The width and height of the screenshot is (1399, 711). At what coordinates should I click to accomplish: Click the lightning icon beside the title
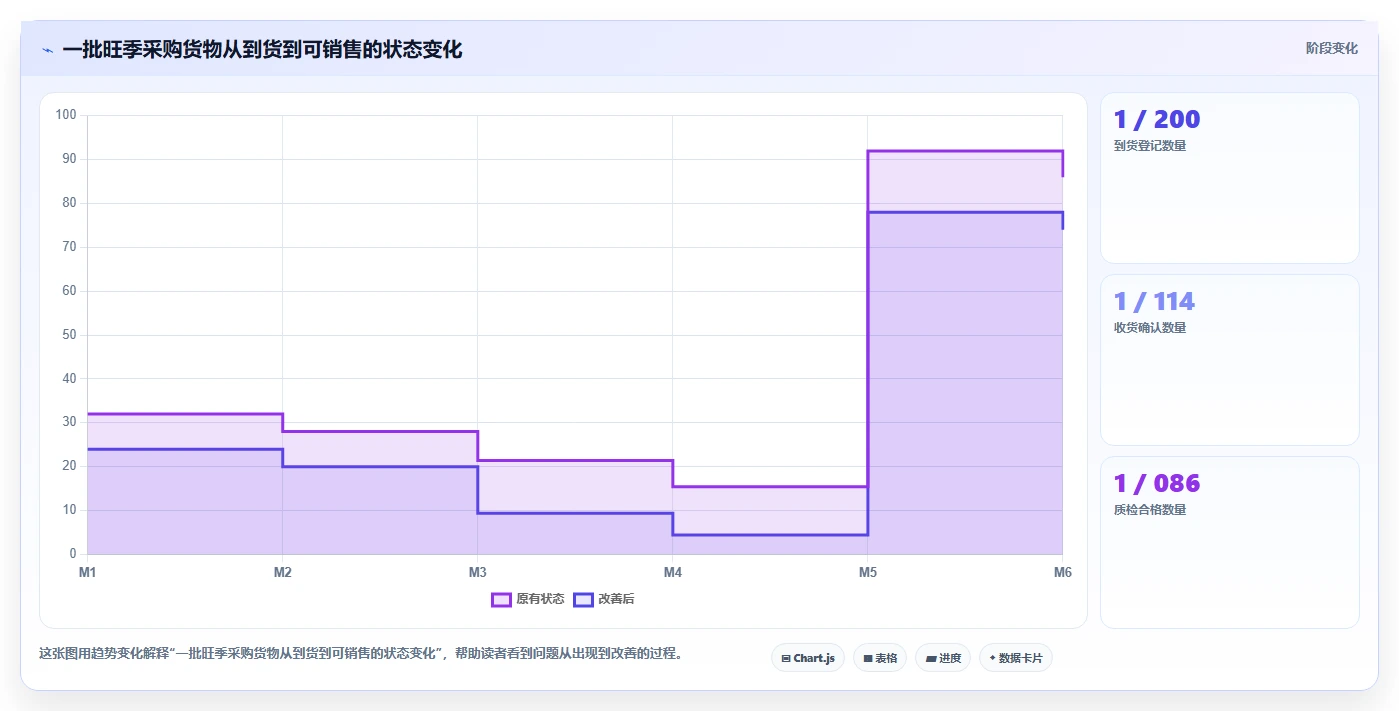tap(47, 50)
